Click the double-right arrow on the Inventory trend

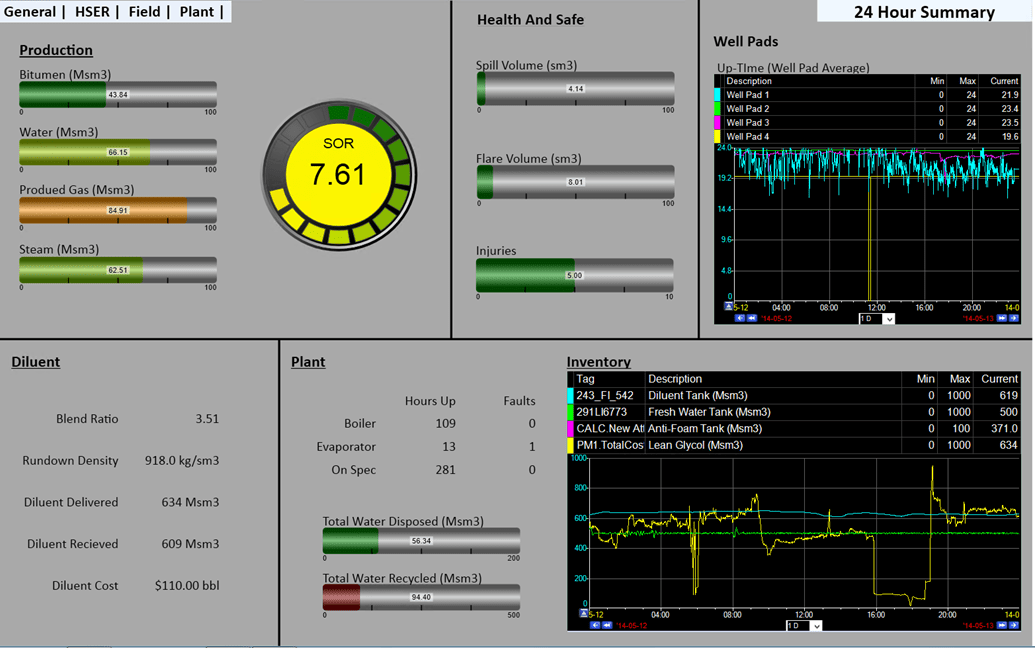point(1000,625)
